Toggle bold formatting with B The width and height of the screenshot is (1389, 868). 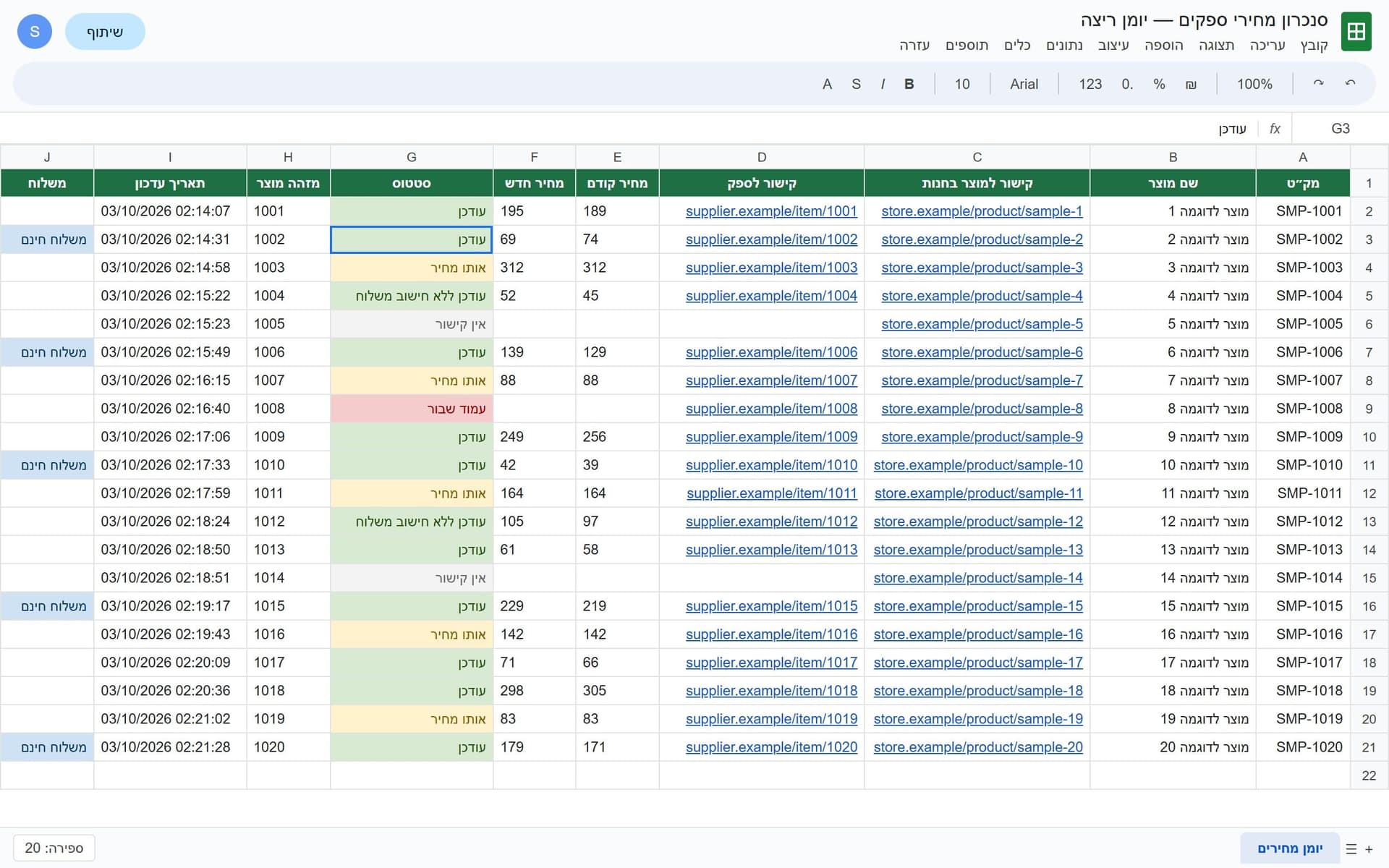[x=909, y=84]
